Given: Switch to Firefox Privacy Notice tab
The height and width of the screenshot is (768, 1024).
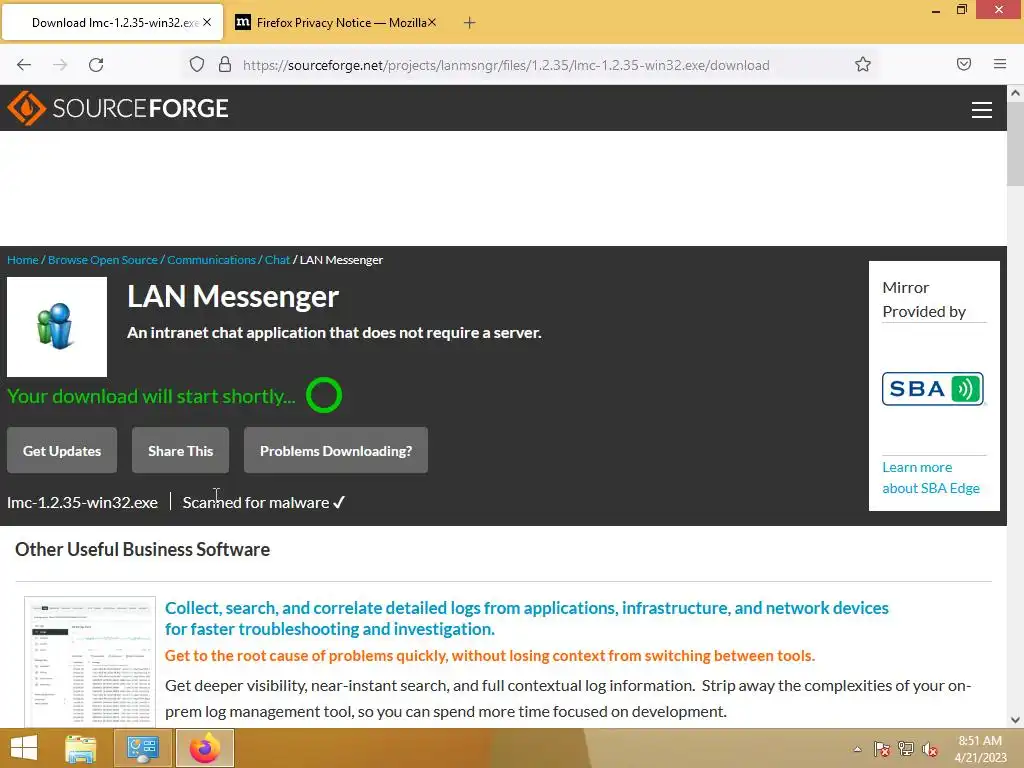Looking at the screenshot, I should [x=336, y=23].
